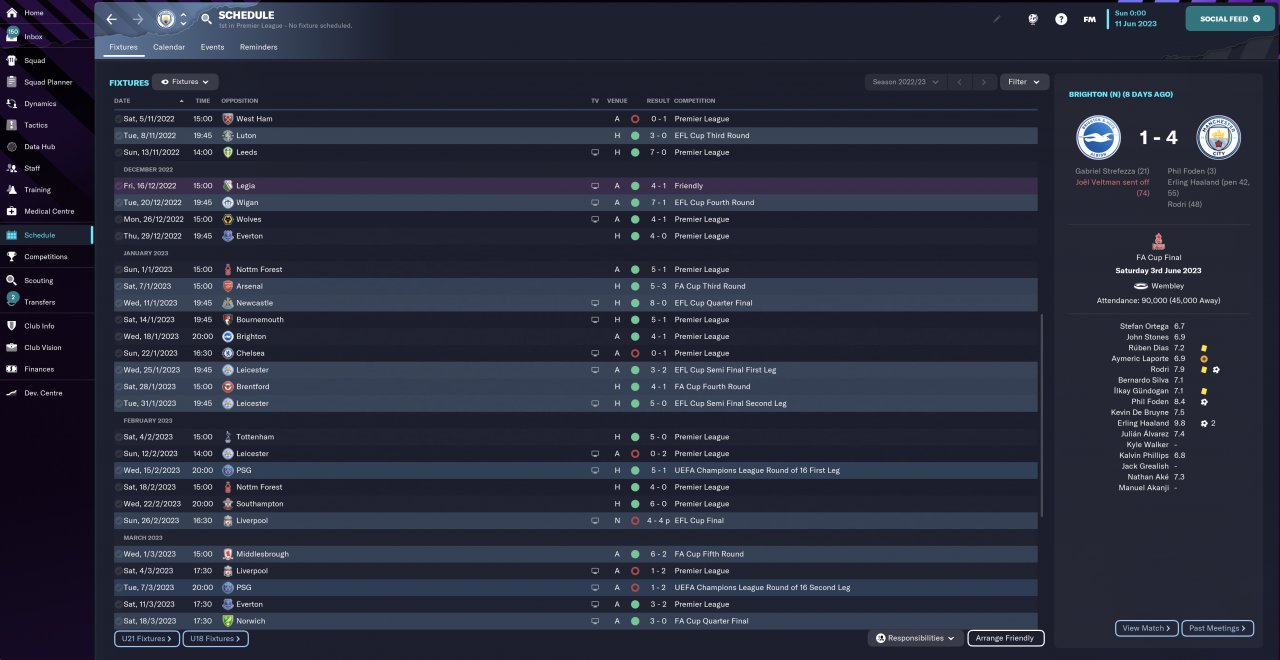Open Dev. Centre

point(43,393)
